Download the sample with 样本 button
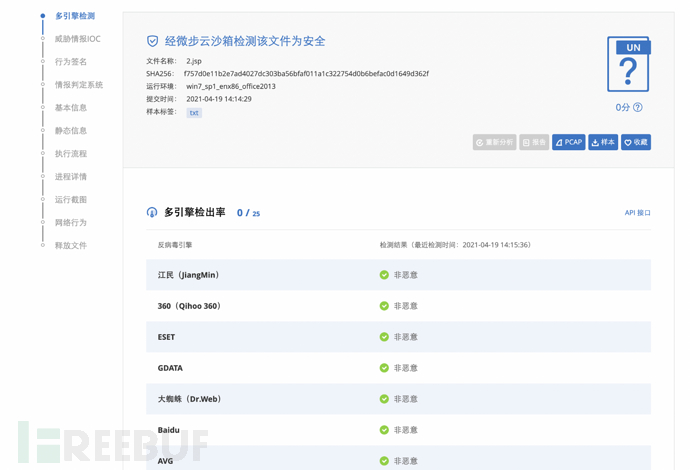This screenshot has height=470, width=690. [x=603, y=142]
